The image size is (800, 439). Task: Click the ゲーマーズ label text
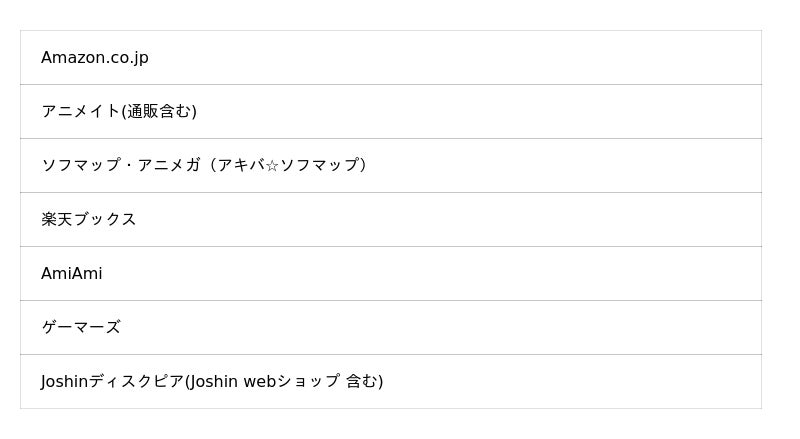tap(81, 328)
